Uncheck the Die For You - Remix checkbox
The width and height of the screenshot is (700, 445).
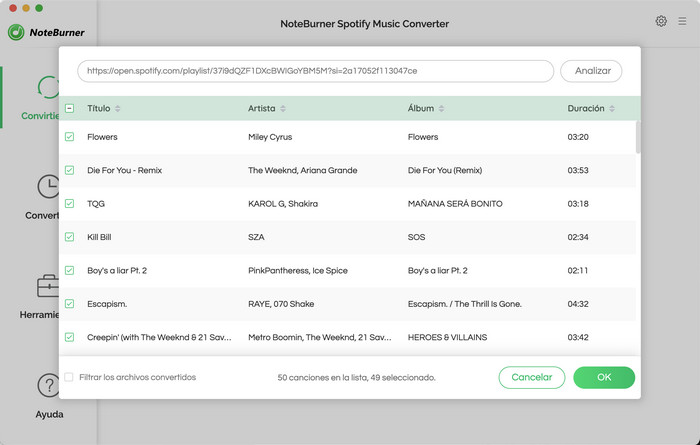[70, 170]
